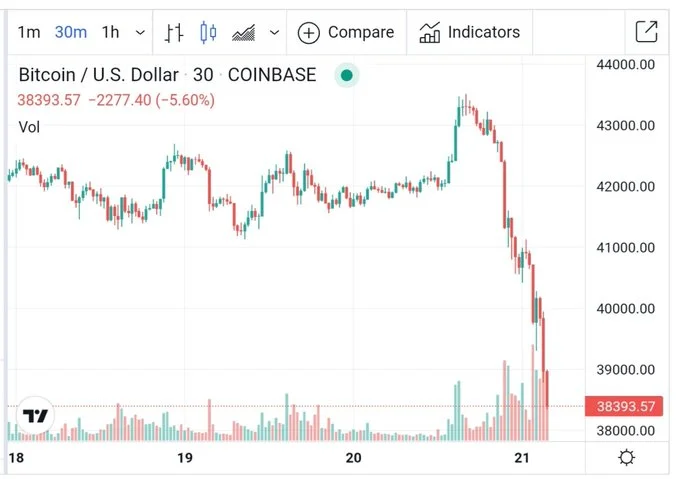Click the Compare plus circle icon
680x479 pixels.
click(309, 33)
